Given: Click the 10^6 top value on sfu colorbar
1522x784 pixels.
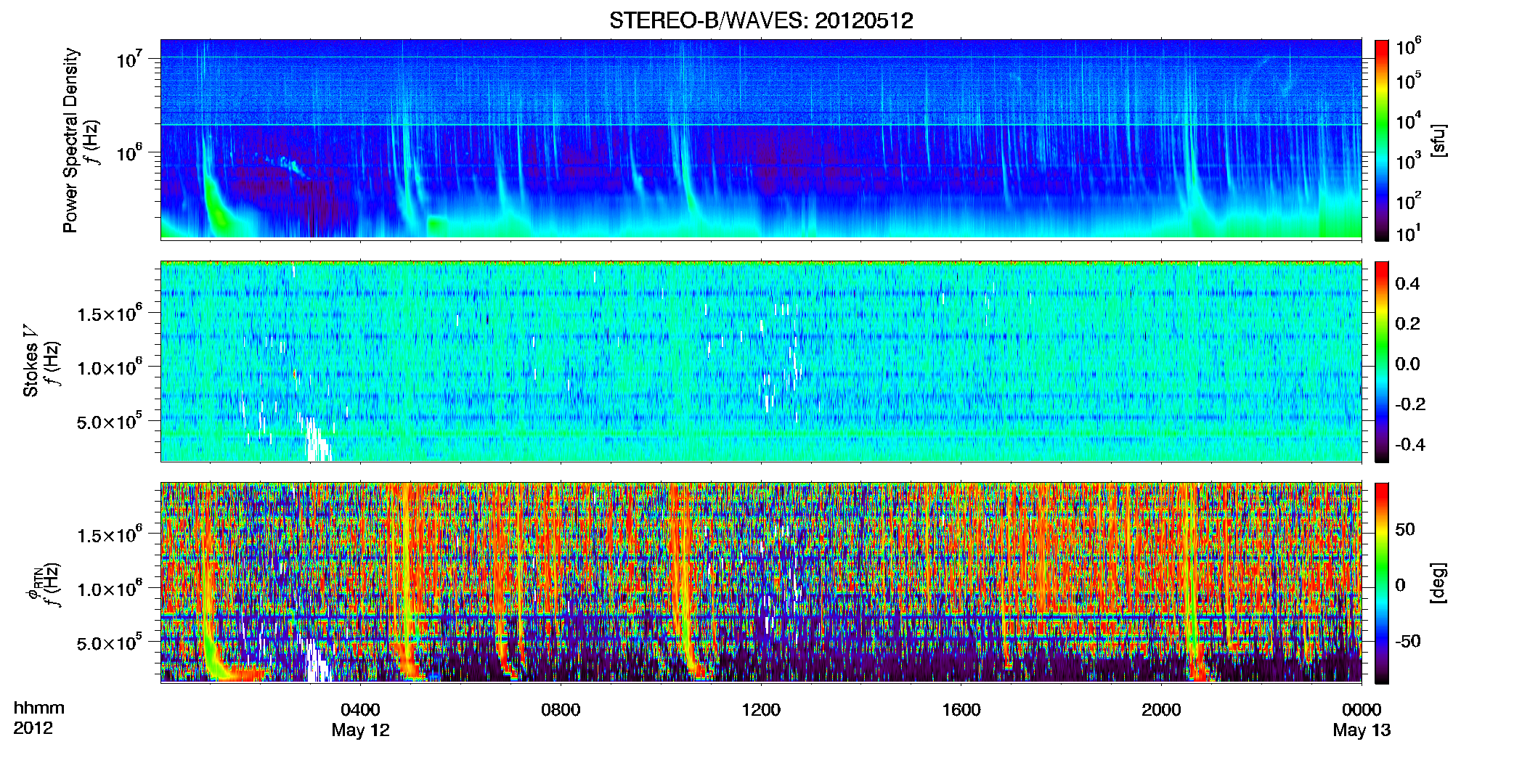Looking at the screenshot, I should coord(1408,46).
